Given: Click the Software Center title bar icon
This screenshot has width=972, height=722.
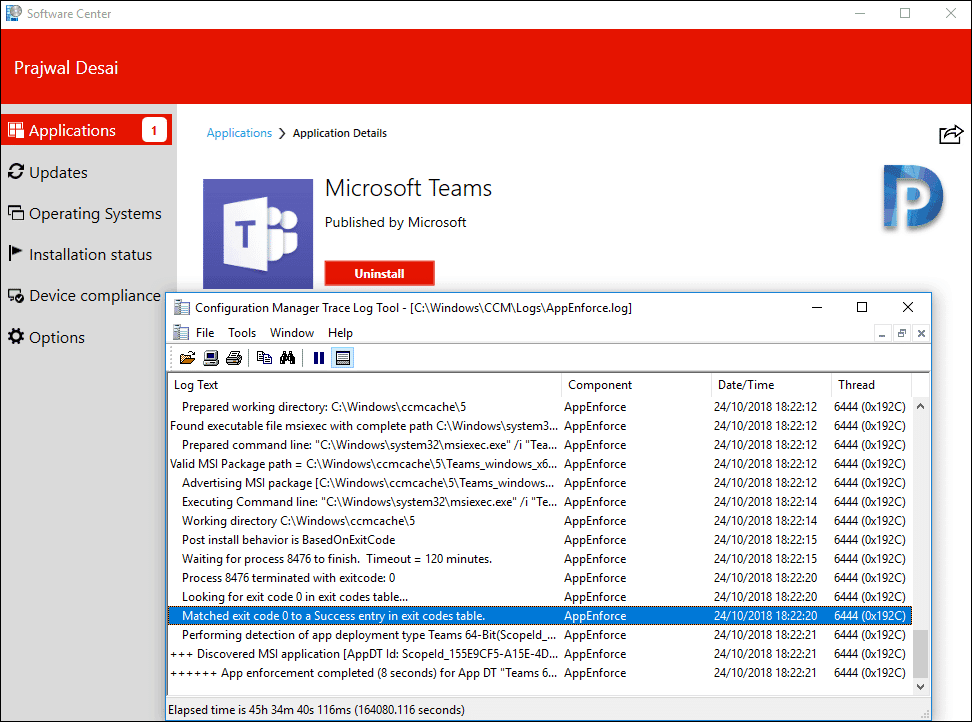Looking at the screenshot, I should (x=14, y=14).
